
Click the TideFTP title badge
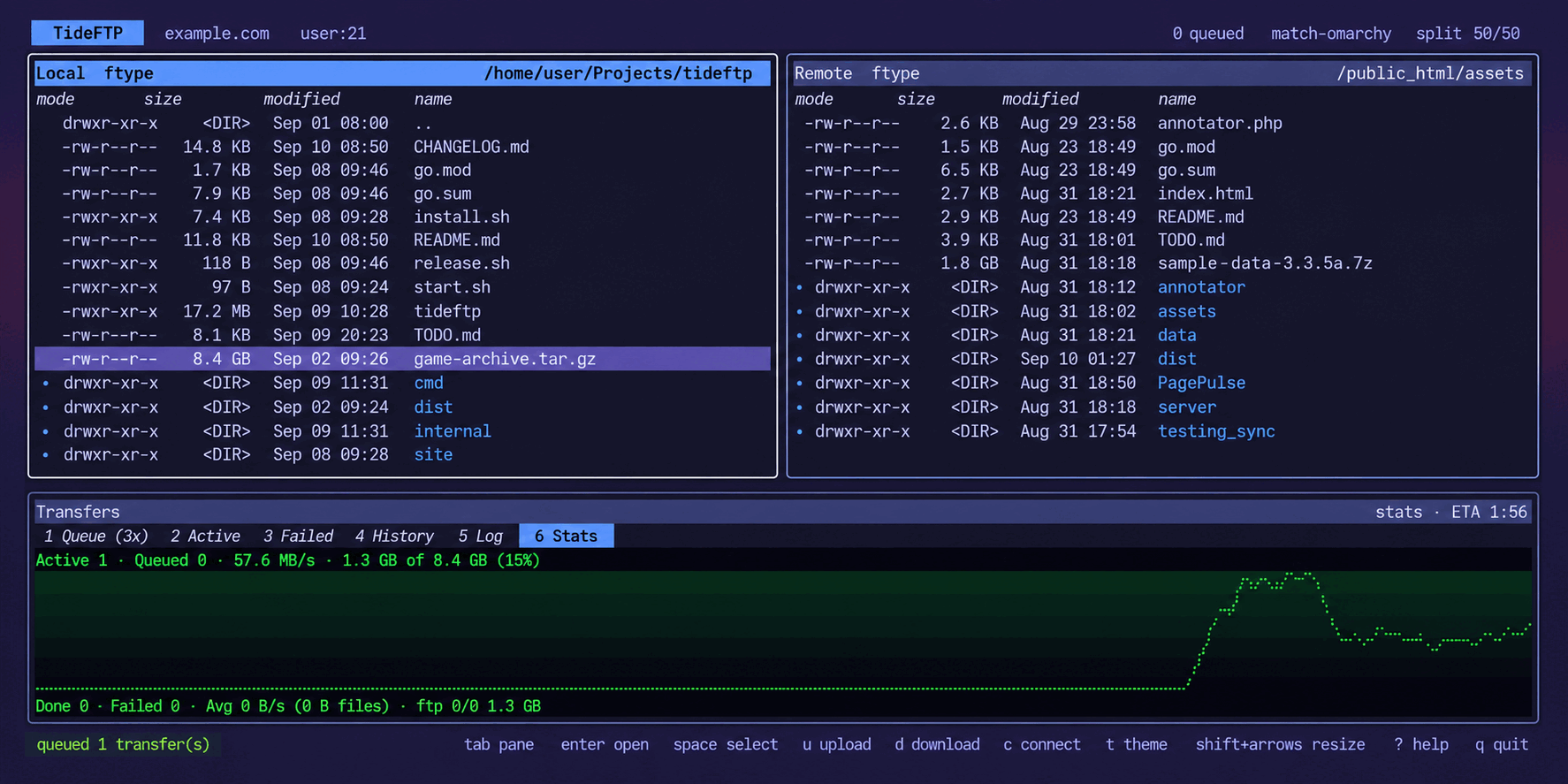(88, 33)
